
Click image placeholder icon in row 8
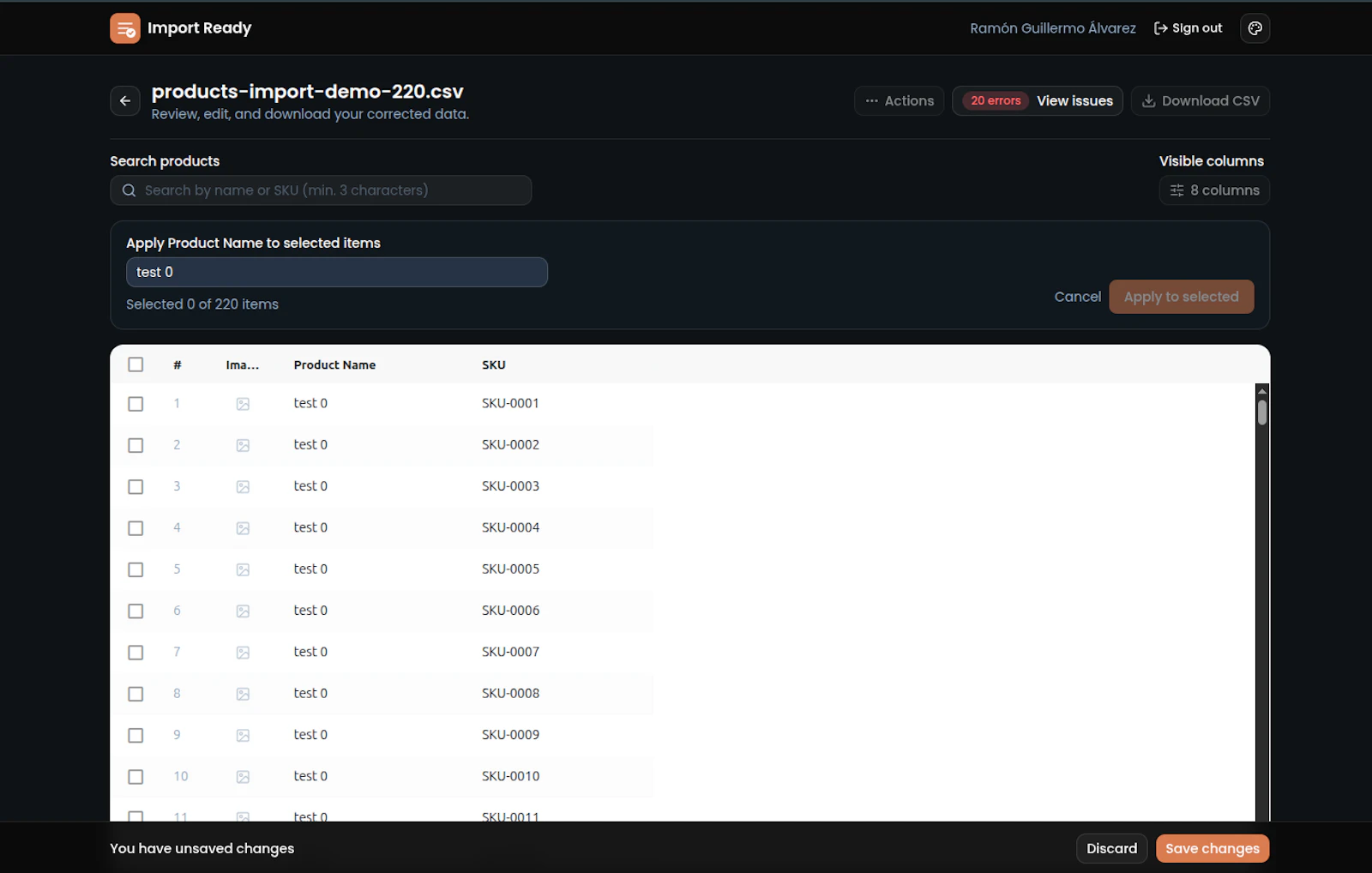click(243, 694)
